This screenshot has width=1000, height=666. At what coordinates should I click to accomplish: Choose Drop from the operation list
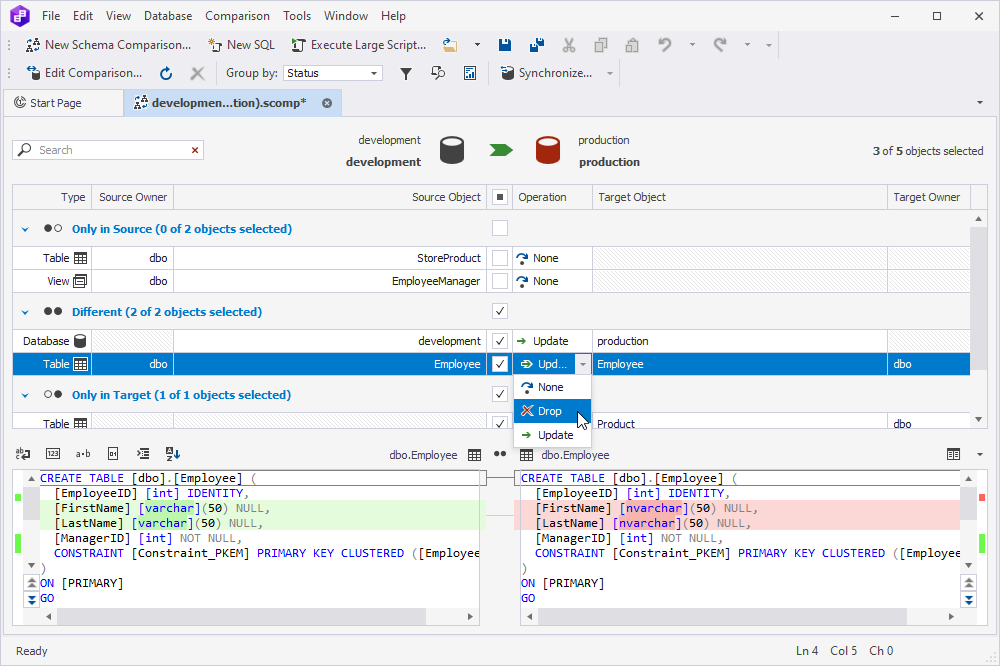coord(552,411)
